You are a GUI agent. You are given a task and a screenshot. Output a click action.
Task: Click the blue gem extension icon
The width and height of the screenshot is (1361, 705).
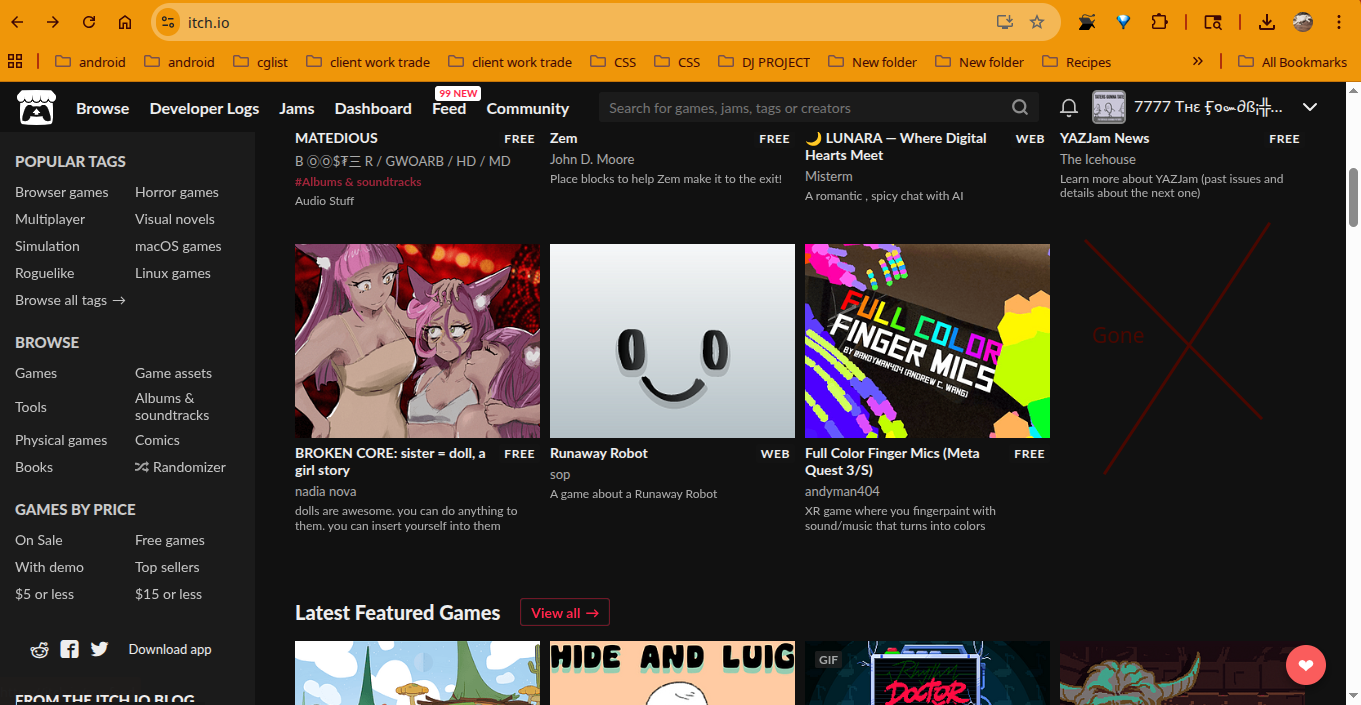1123,22
